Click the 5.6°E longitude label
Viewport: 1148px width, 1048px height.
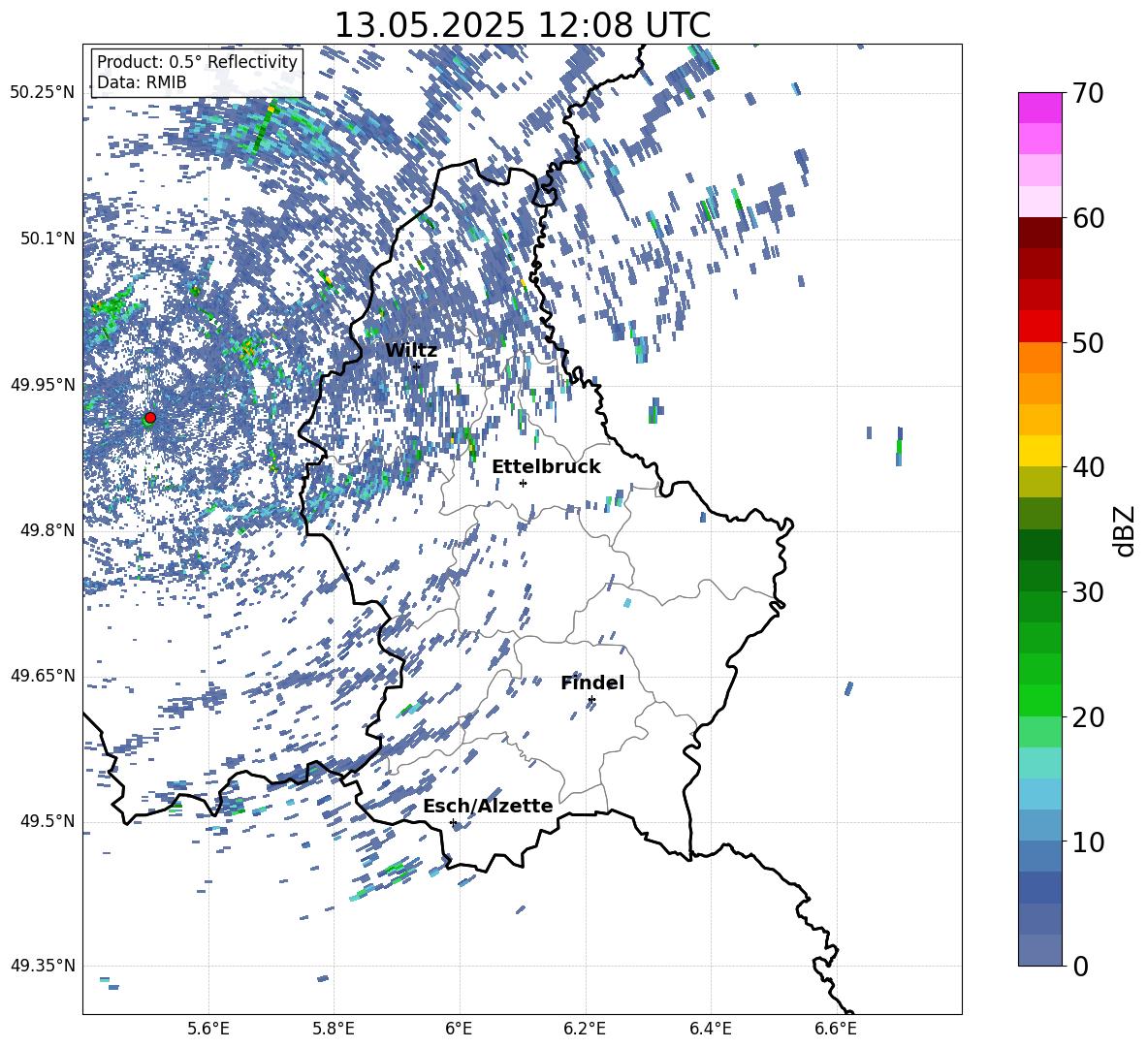208,1029
